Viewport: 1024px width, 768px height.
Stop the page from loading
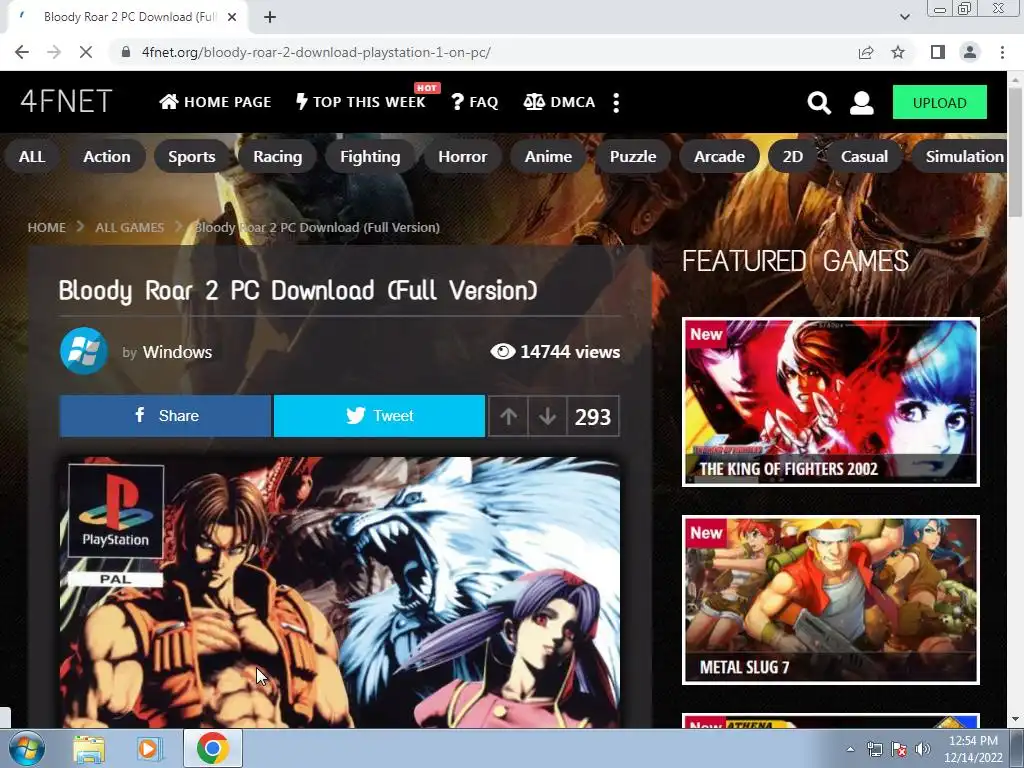(x=86, y=52)
